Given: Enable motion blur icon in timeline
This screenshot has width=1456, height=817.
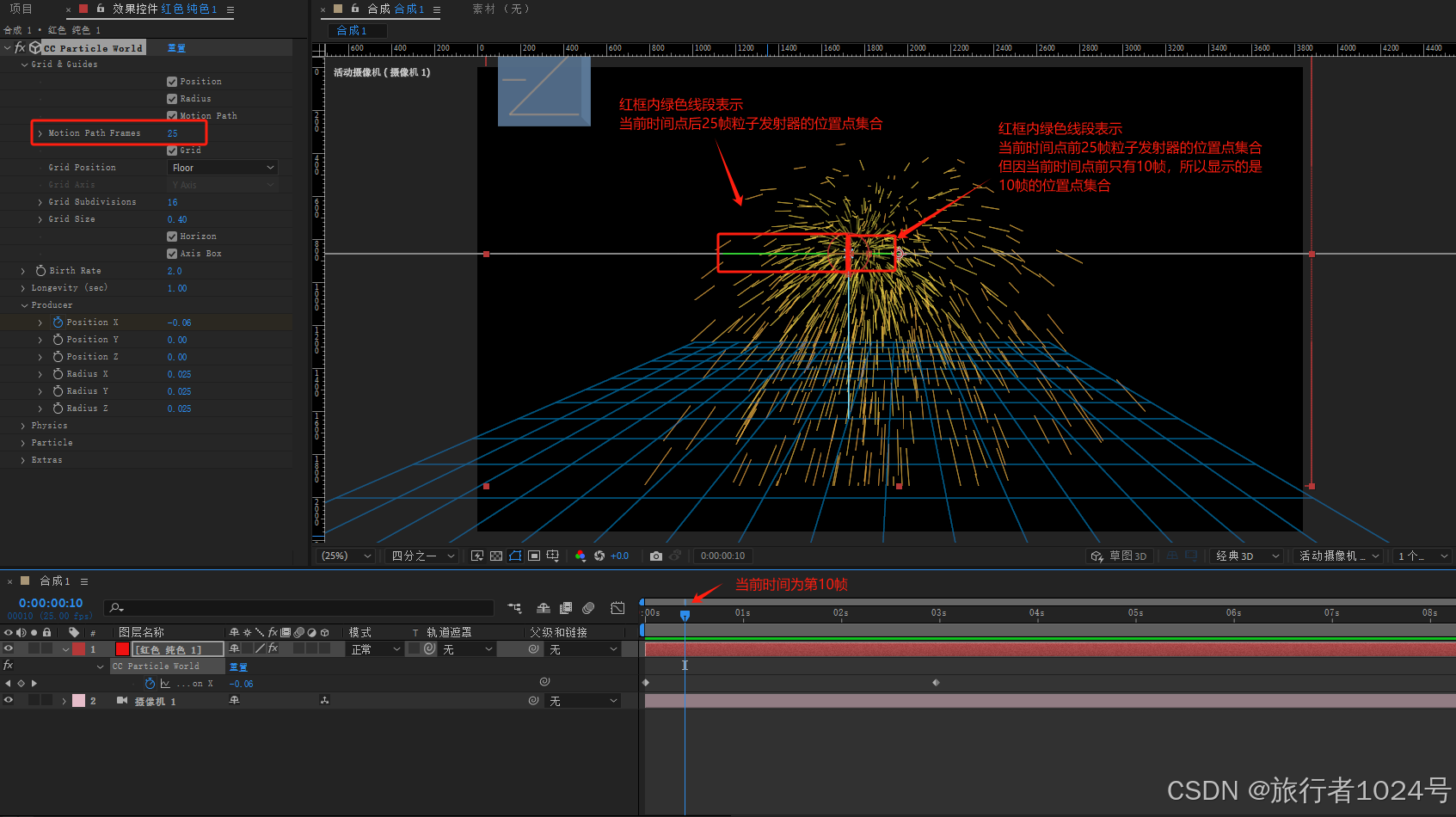Looking at the screenshot, I should (x=588, y=608).
